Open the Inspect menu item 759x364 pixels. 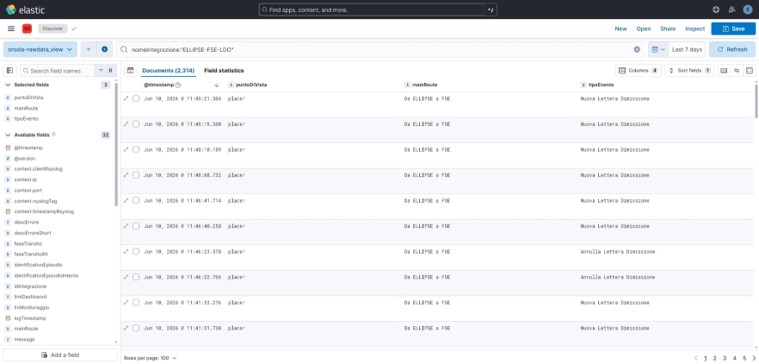[x=695, y=29]
